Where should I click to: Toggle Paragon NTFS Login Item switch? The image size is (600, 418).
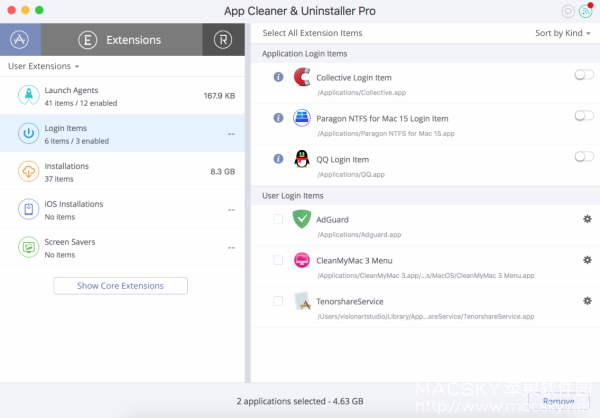pyautogui.click(x=584, y=115)
